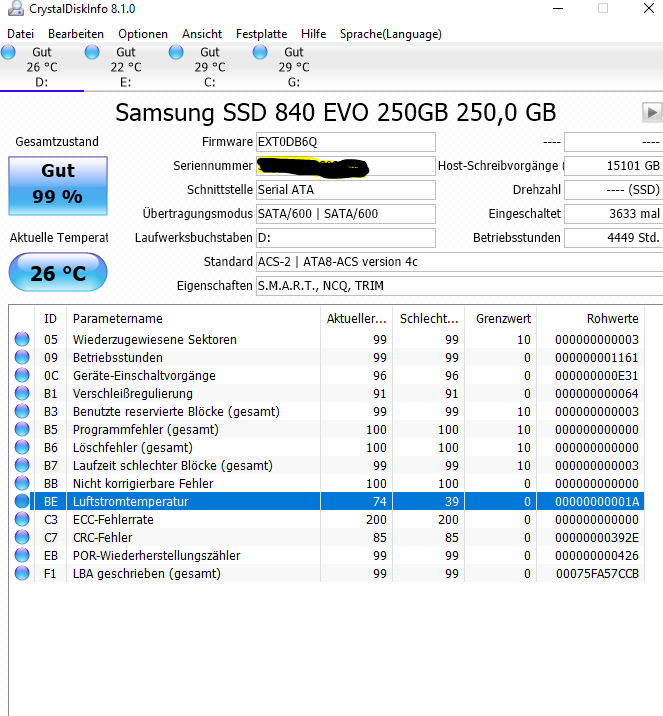Switch to drive G: tab
Screen dimensions: 663x716
point(294,67)
